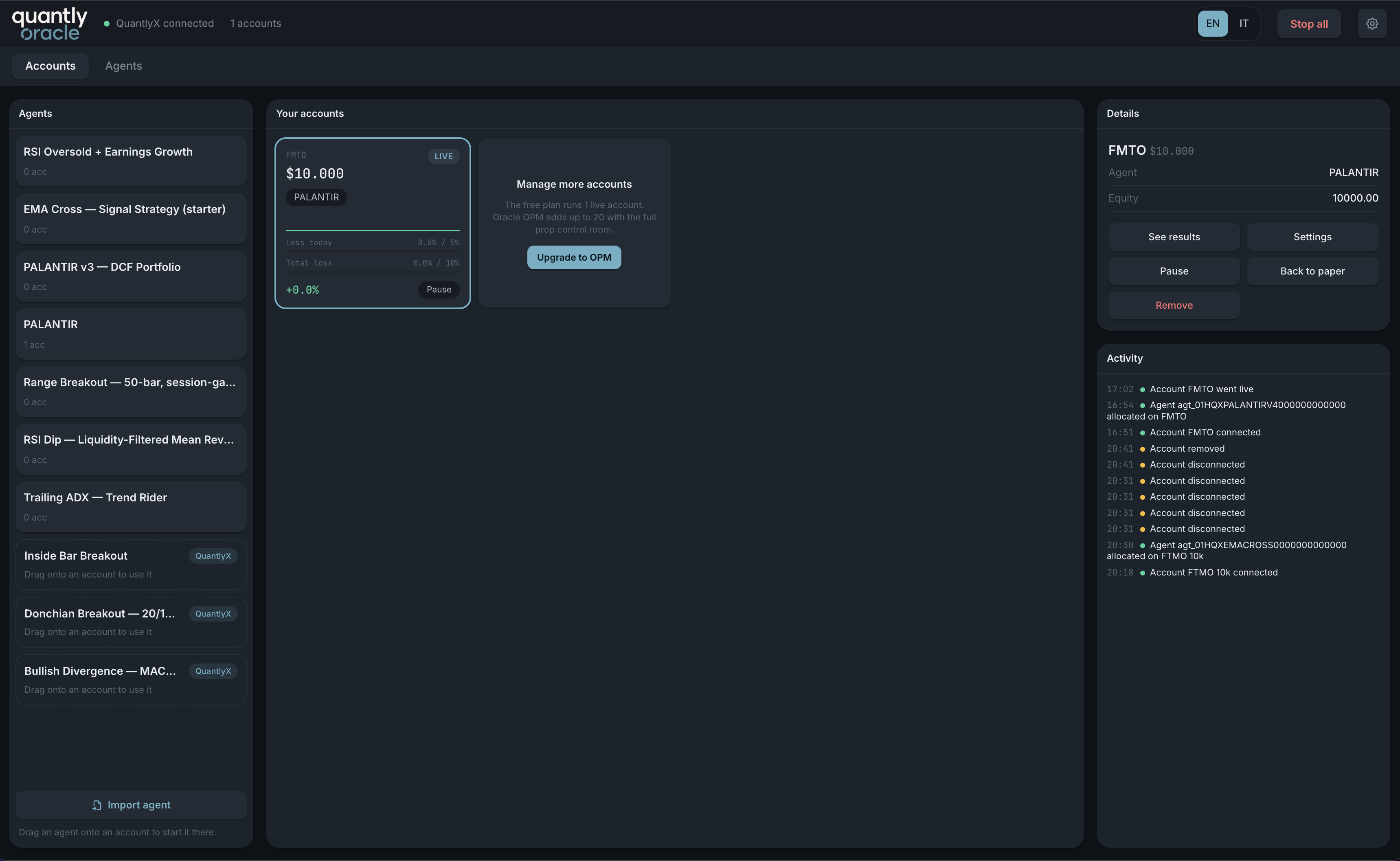
Task: Click the +0.0% return on FMTO card
Action: pos(302,290)
